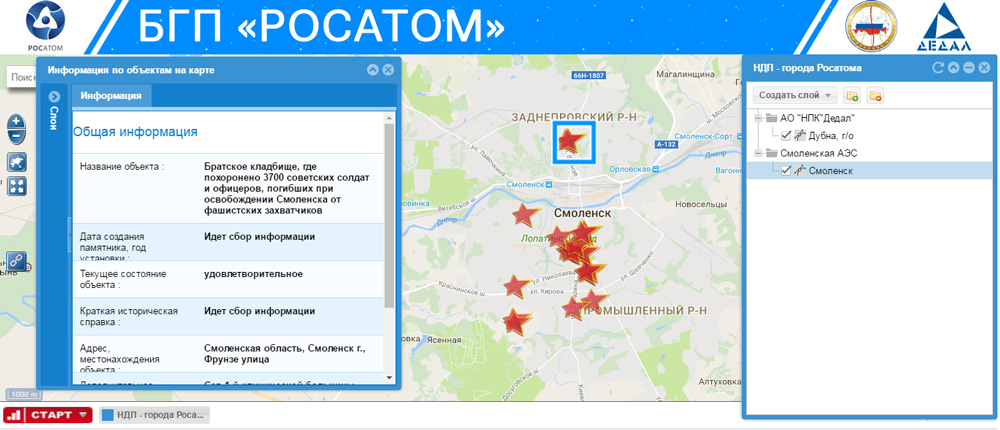1000x430 pixels.
Task: Zoom out with the map minus button
Action: [17, 136]
